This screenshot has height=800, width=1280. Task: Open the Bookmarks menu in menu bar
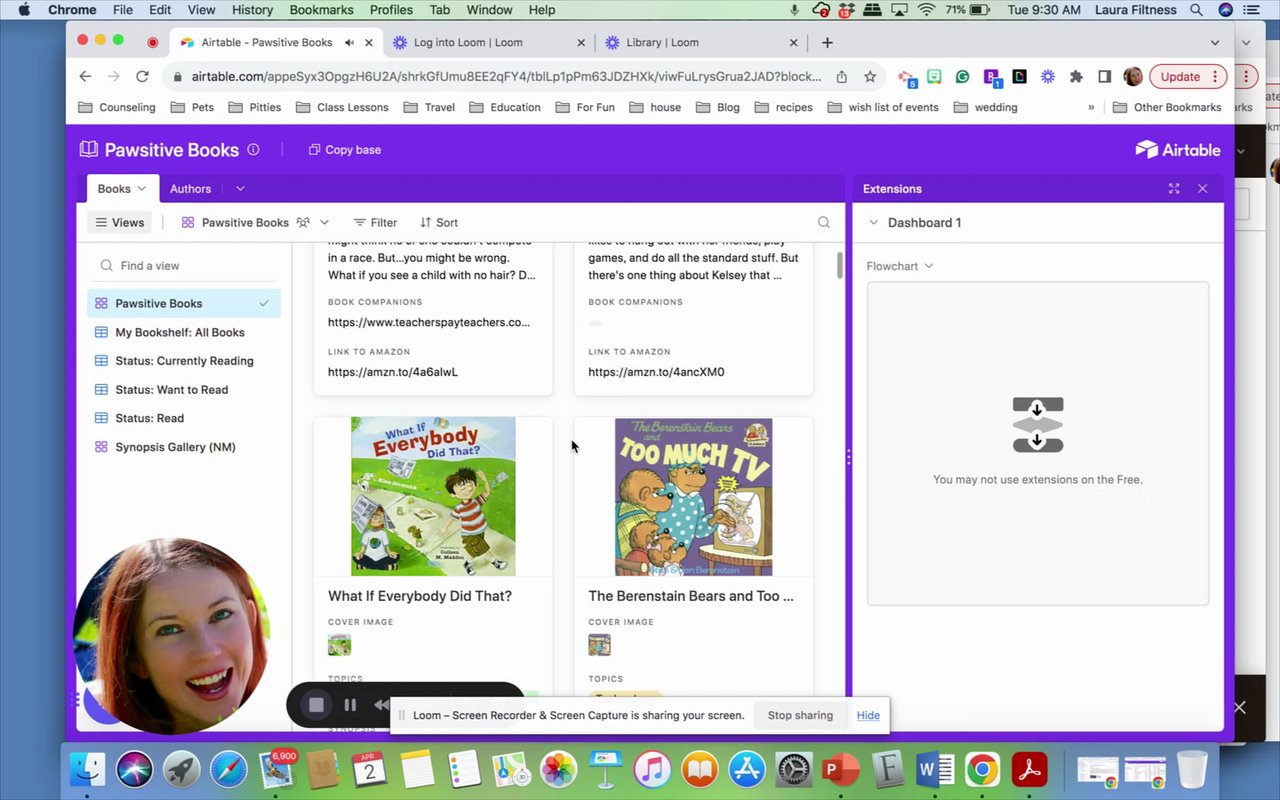[x=321, y=10]
